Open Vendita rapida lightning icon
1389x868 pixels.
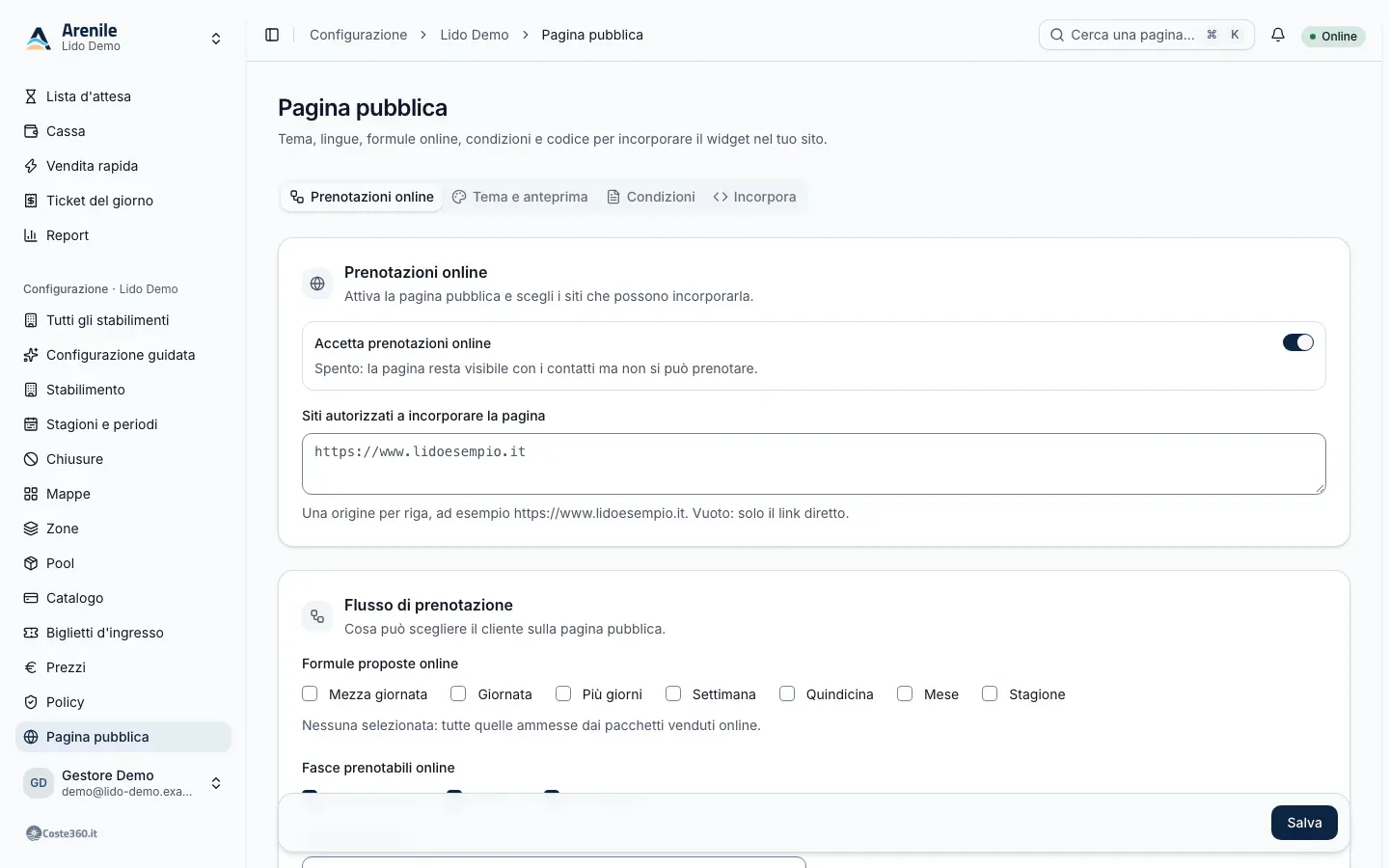[31, 166]
